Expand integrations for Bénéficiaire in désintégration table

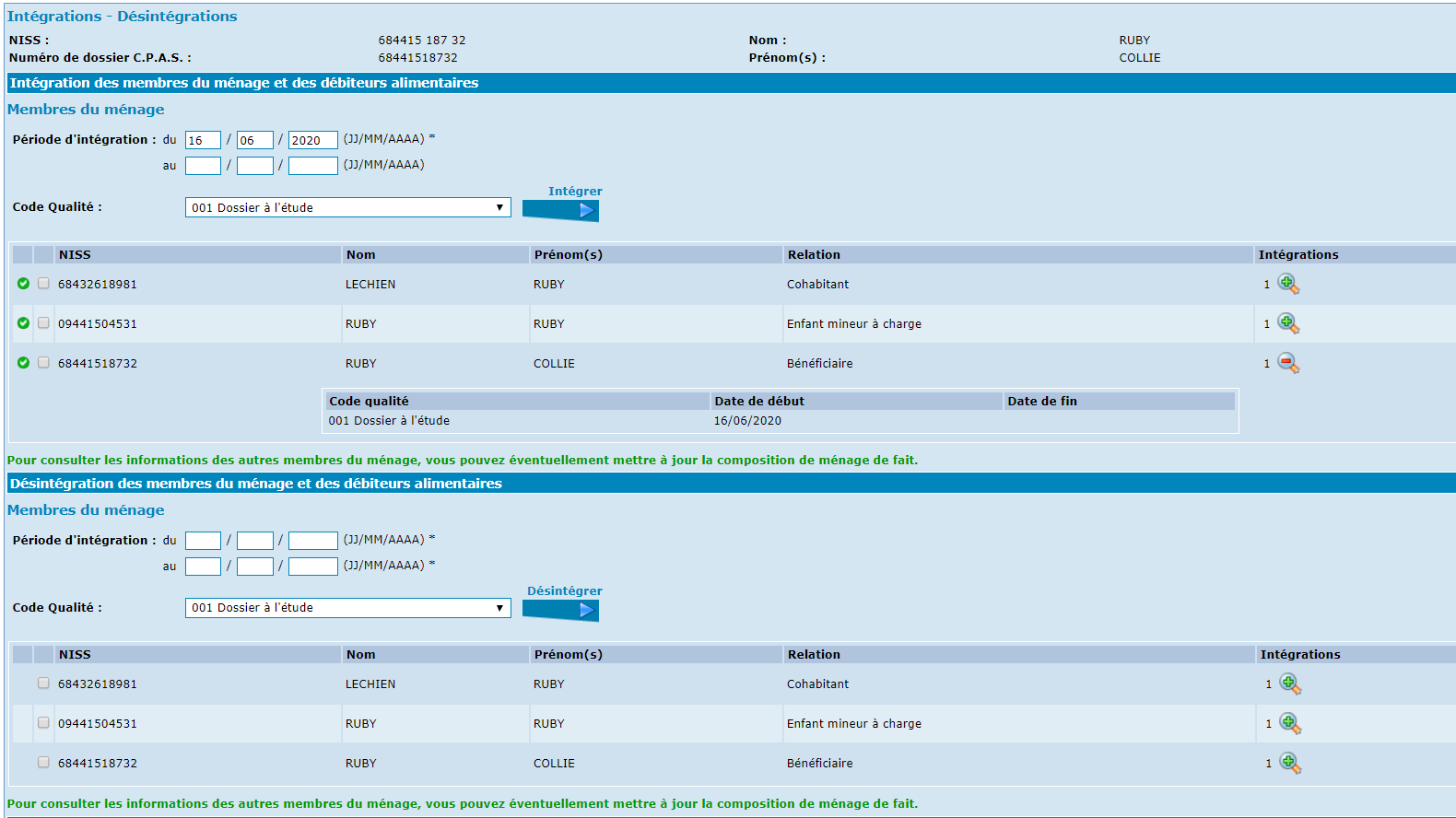(1290, 764)
